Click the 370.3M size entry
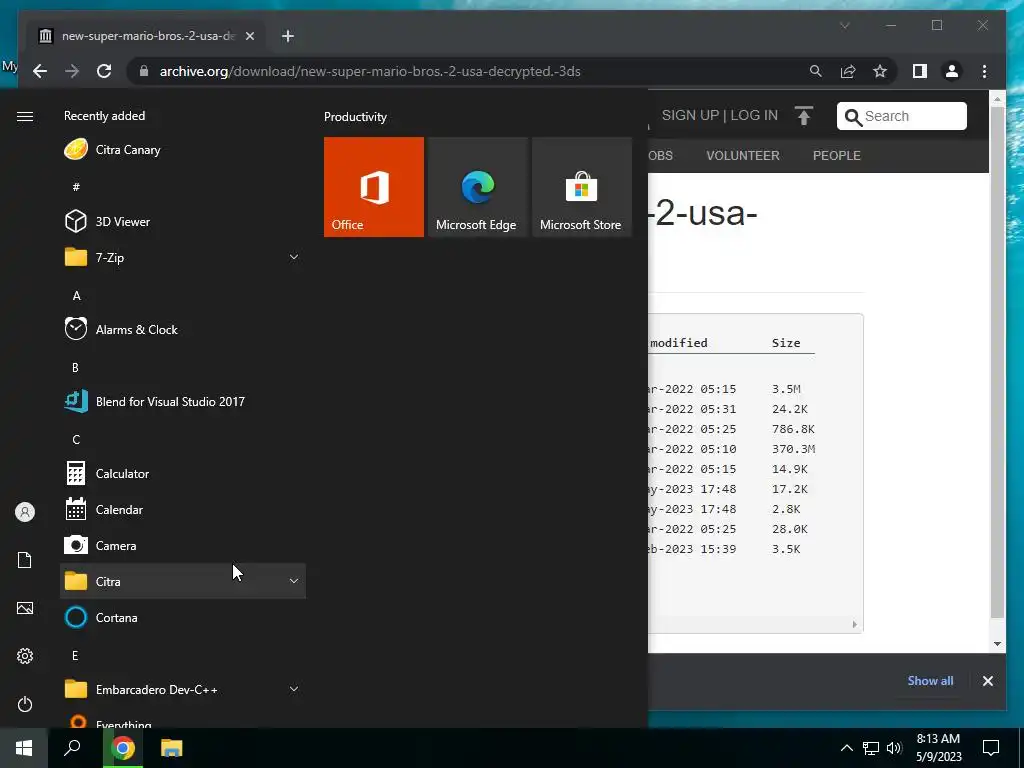1024x768 pixels. click(x=793, y=449)
